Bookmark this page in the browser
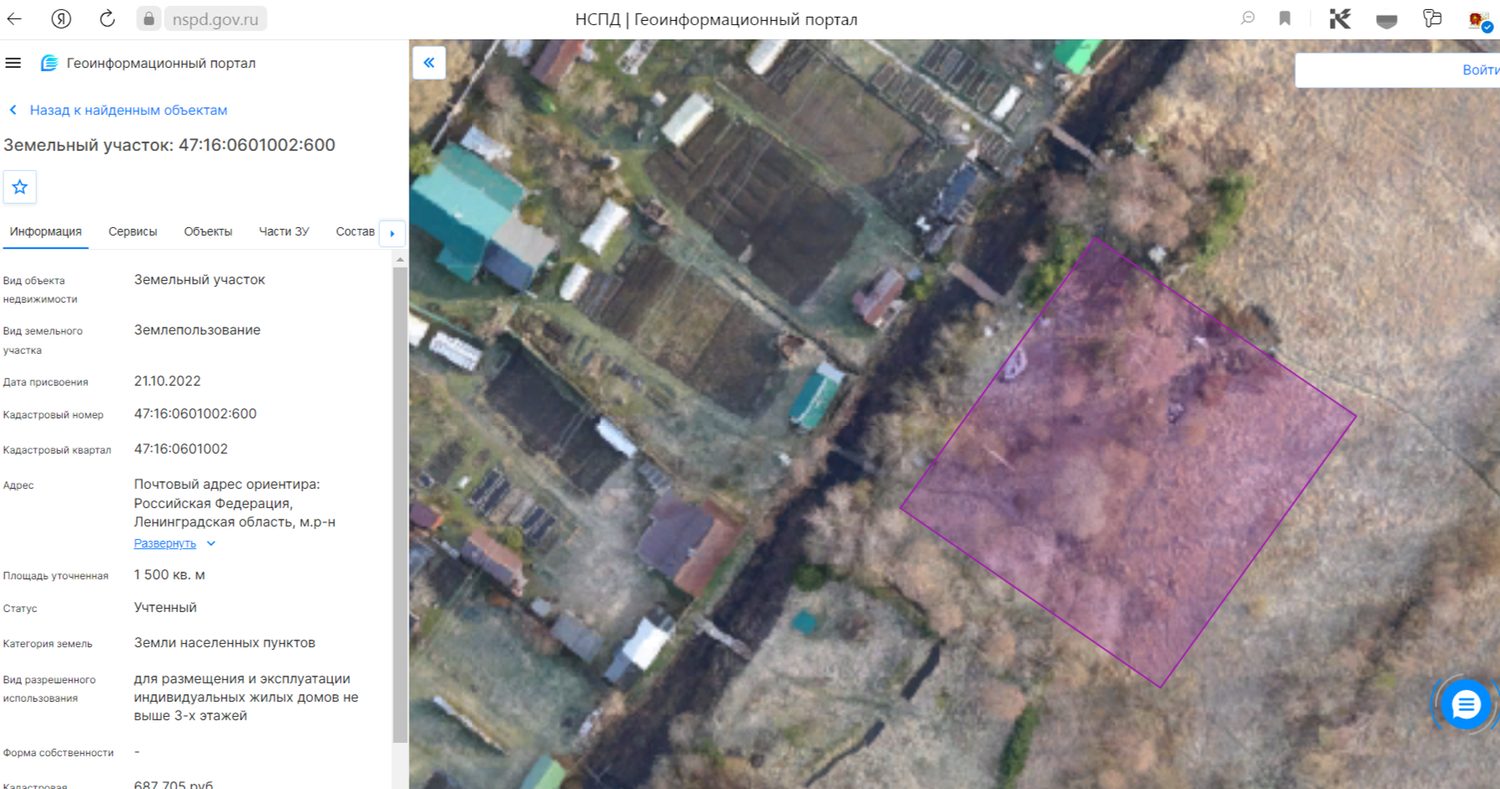 point(1285,19)
